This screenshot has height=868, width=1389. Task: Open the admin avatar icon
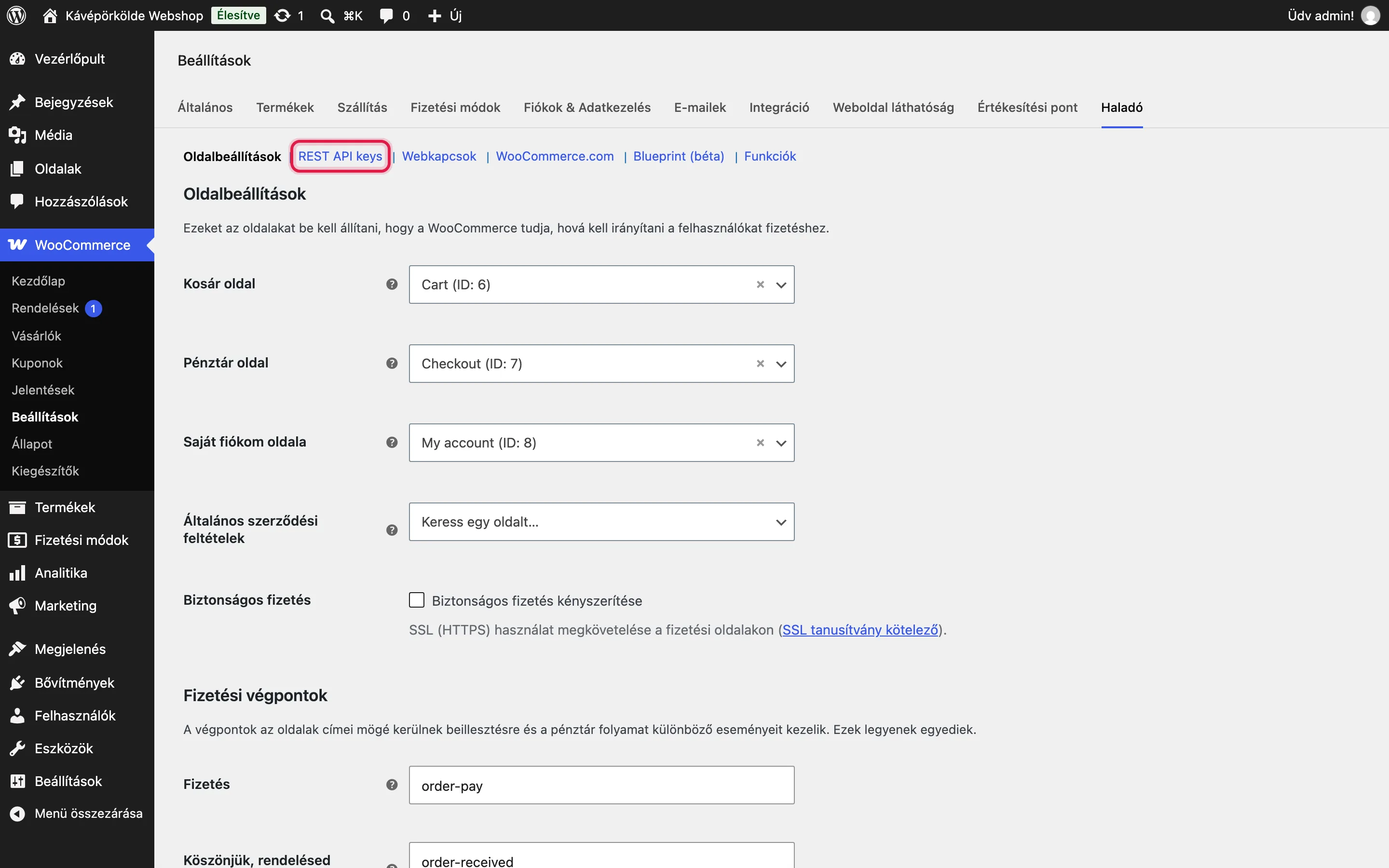[1370, 15]
